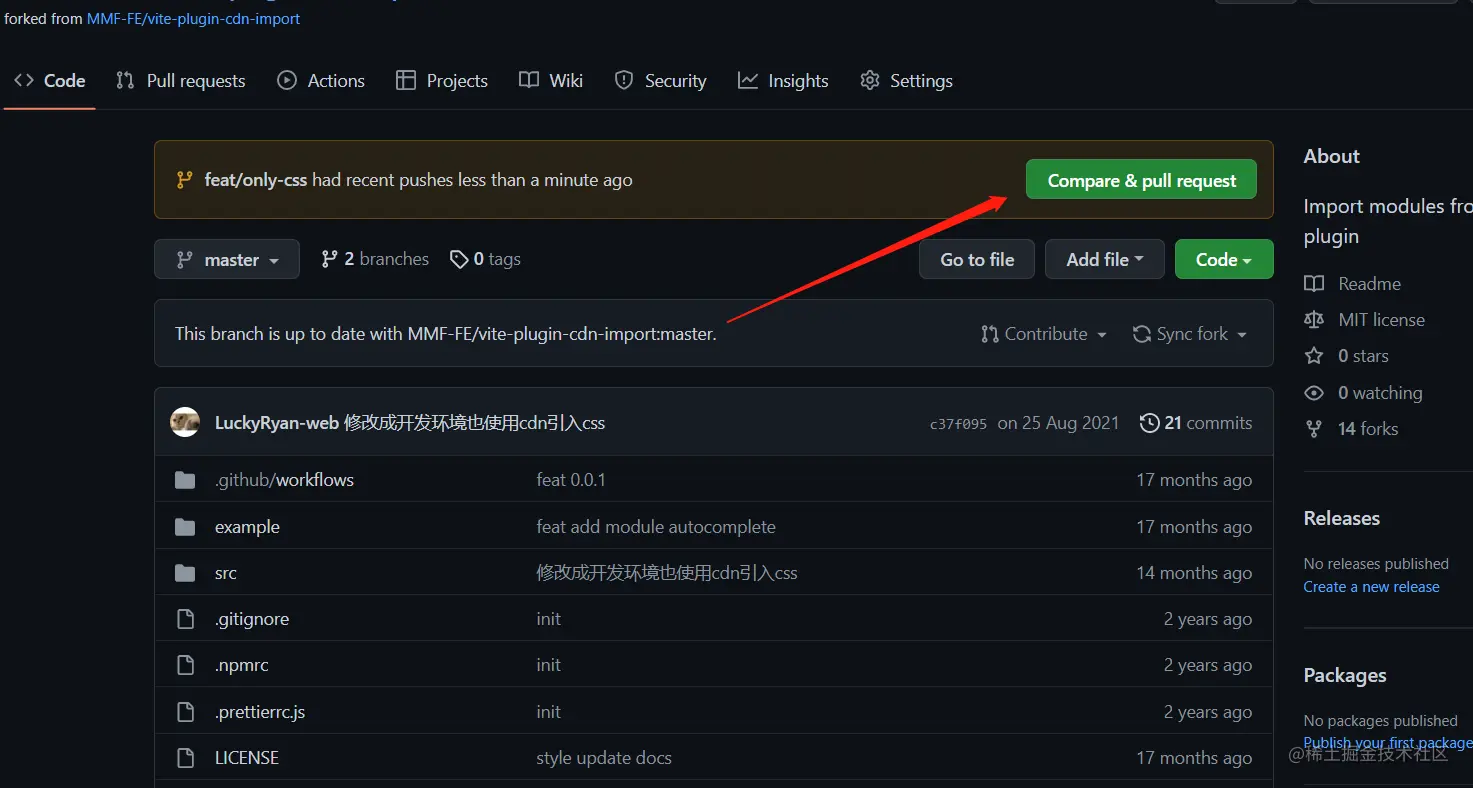
Task: Open the example folder
Action: click(247, 527)
